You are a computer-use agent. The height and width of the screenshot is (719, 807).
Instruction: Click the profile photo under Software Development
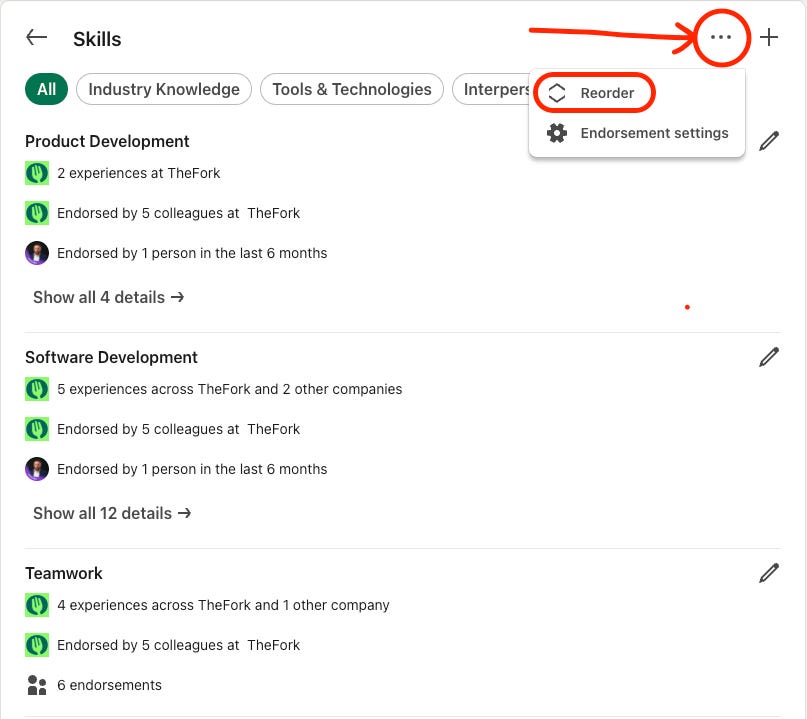(37, 469)
